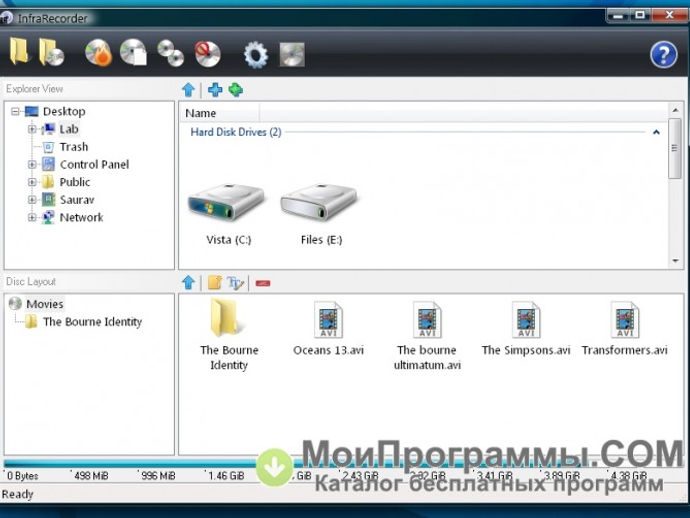
Task: Collapse the Desktop tree node
Action: click(15, 111)
